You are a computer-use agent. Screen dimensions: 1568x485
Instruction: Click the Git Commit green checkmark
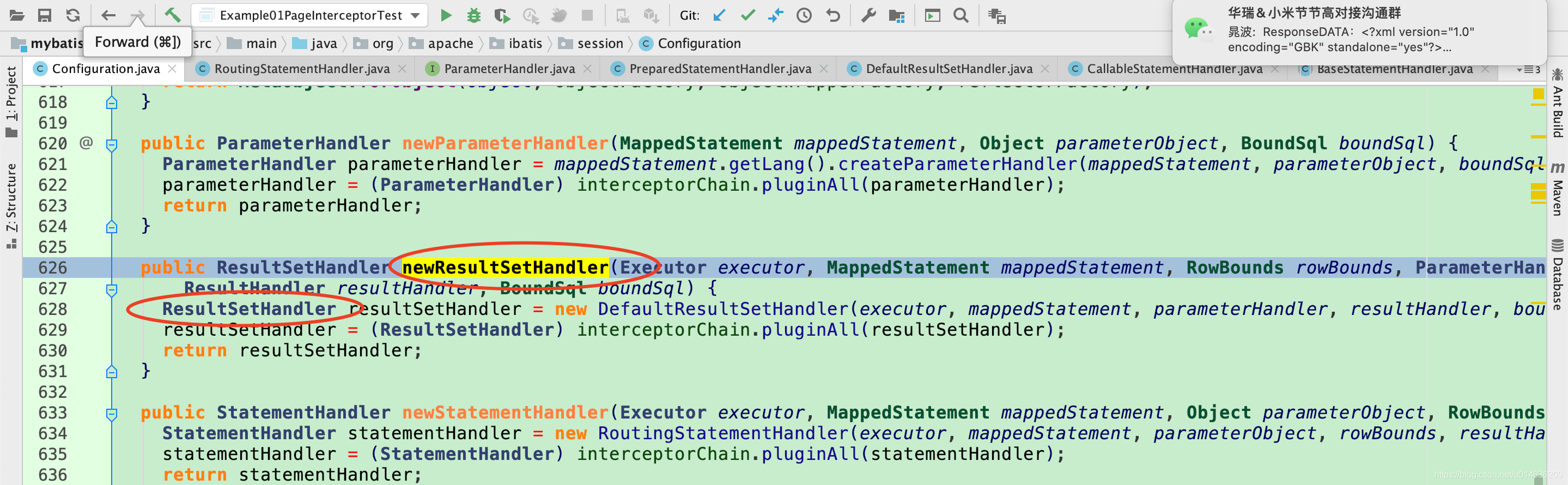click(x=747, y=15)
